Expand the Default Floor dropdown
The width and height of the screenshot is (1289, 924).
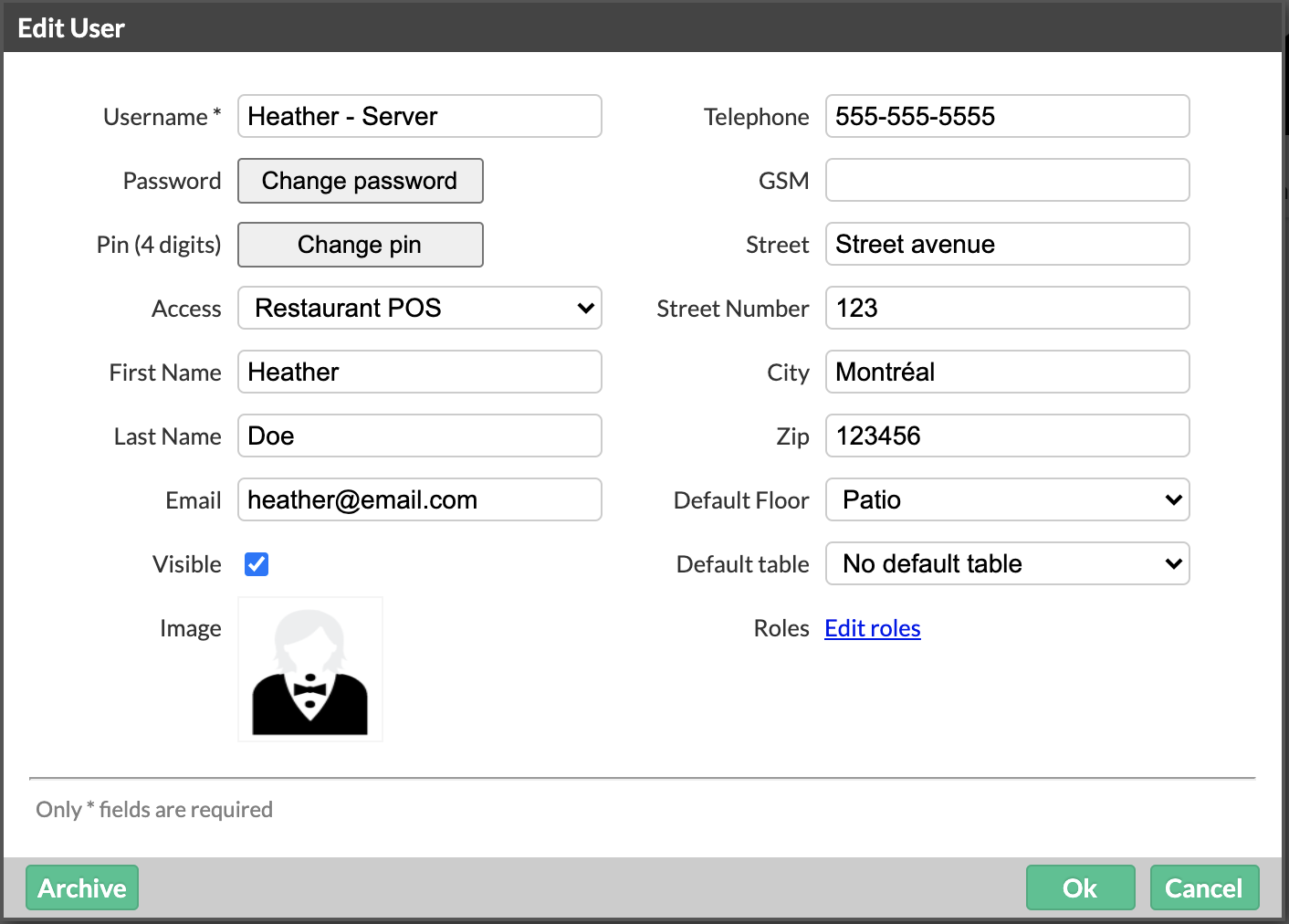pos(1008,499)
